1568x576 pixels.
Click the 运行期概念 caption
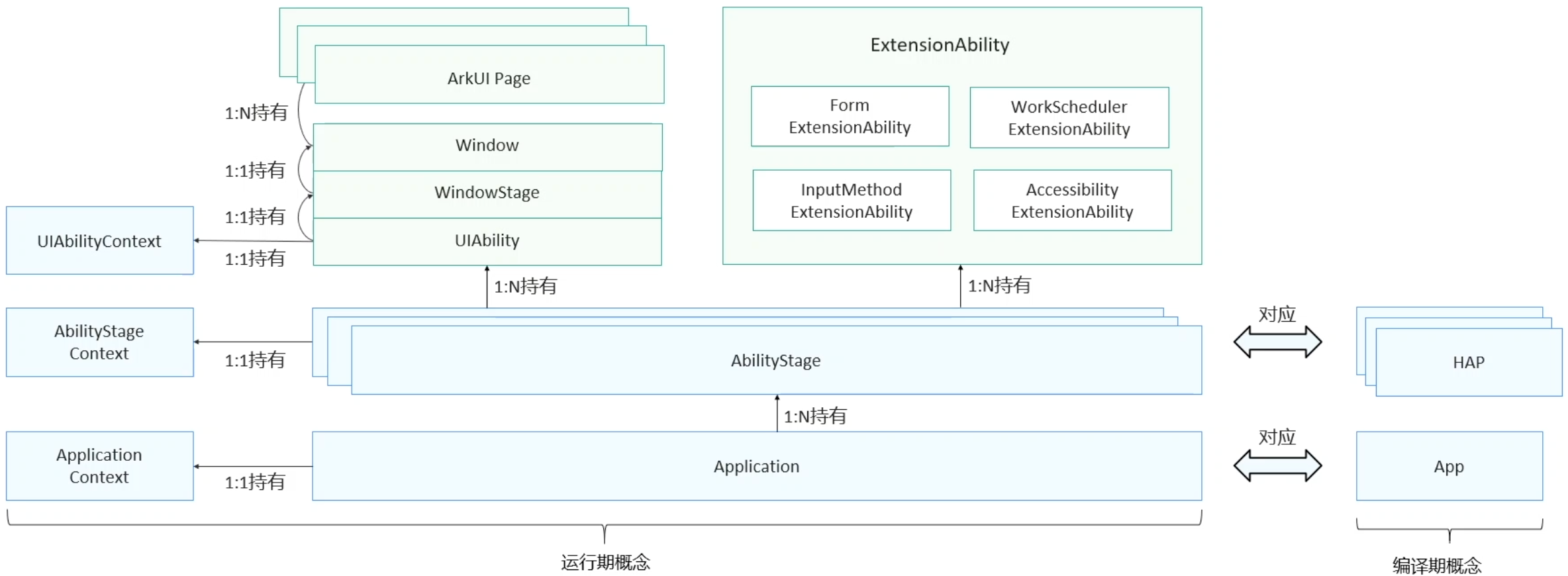606,562
